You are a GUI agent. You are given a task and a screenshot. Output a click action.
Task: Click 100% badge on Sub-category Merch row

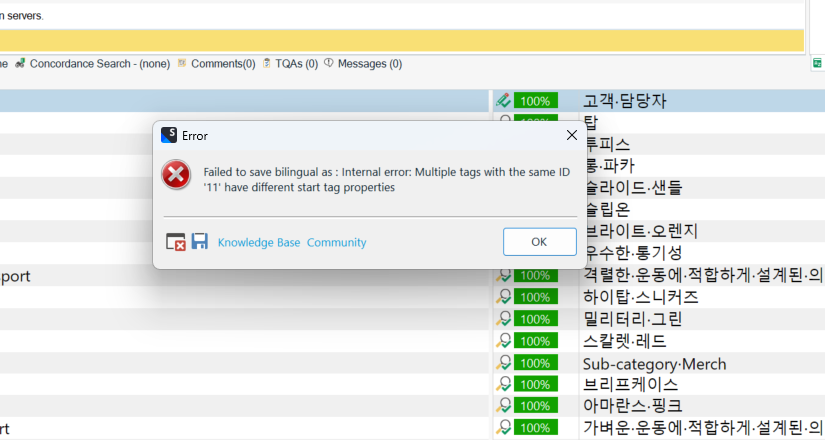536,363
